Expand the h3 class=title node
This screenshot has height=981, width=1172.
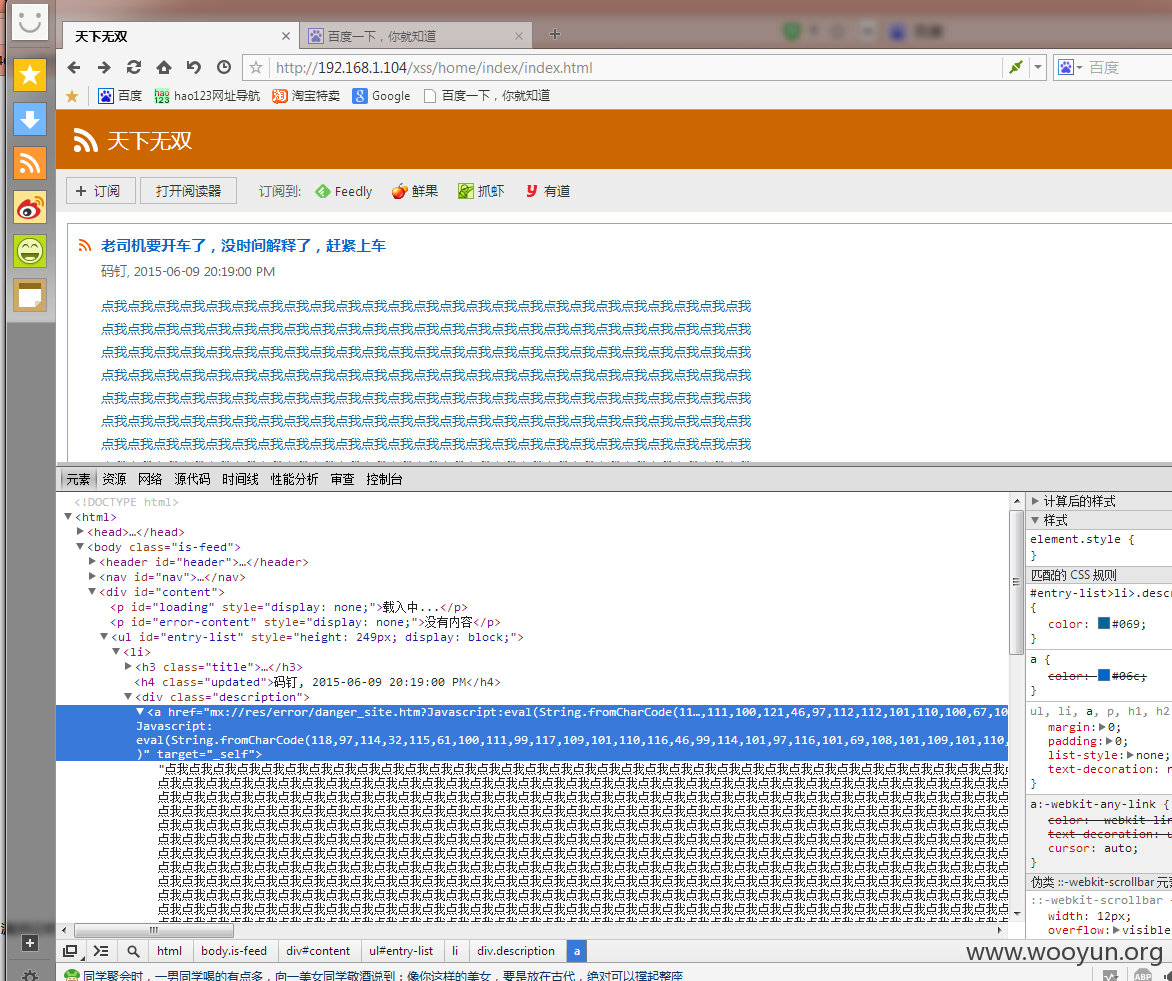click(x=128, y=665)
